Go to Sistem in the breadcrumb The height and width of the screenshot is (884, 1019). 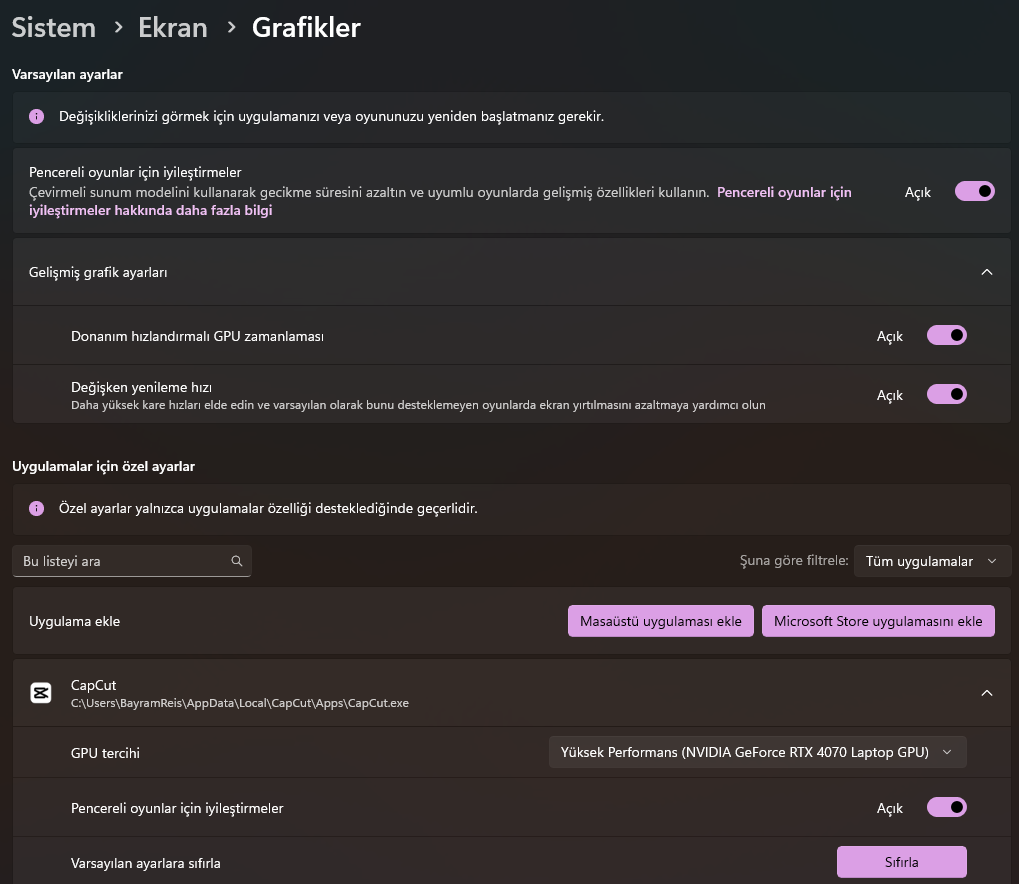(x=54, y=27)
